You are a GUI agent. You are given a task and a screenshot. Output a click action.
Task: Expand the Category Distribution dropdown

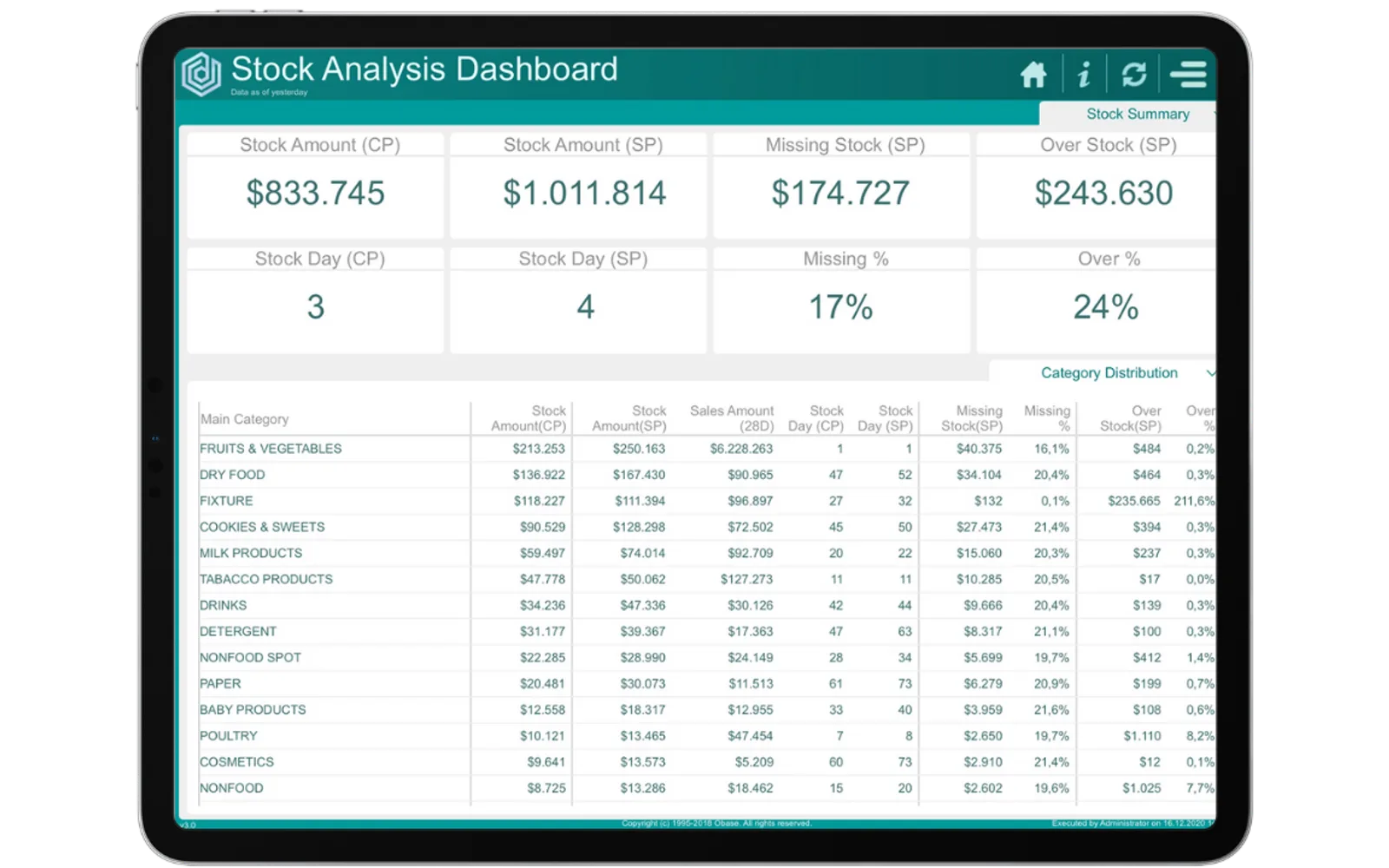pyautogui.click(x=1109, y=372)
